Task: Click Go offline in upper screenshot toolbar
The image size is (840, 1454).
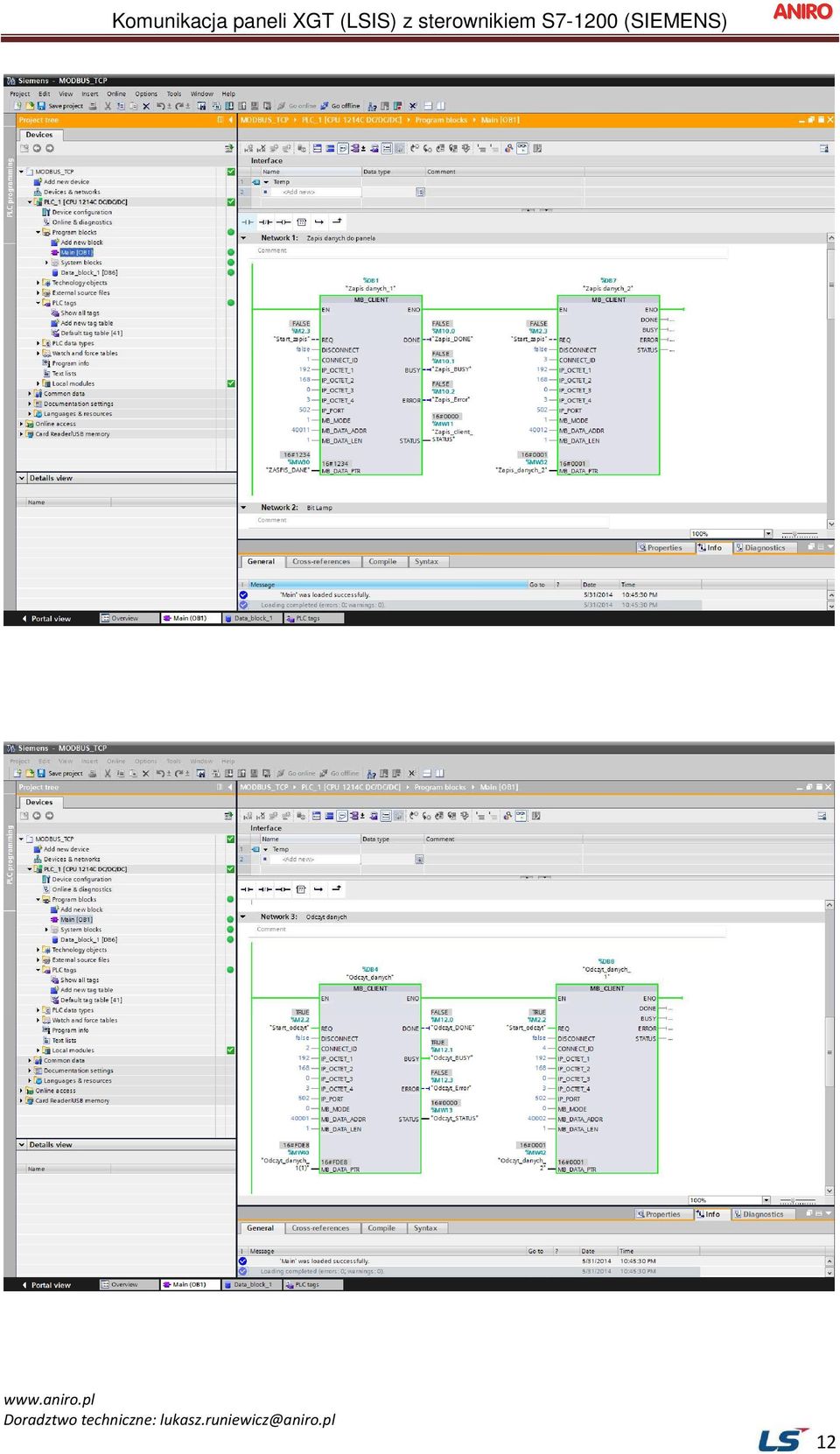Action: pos(340,106)
